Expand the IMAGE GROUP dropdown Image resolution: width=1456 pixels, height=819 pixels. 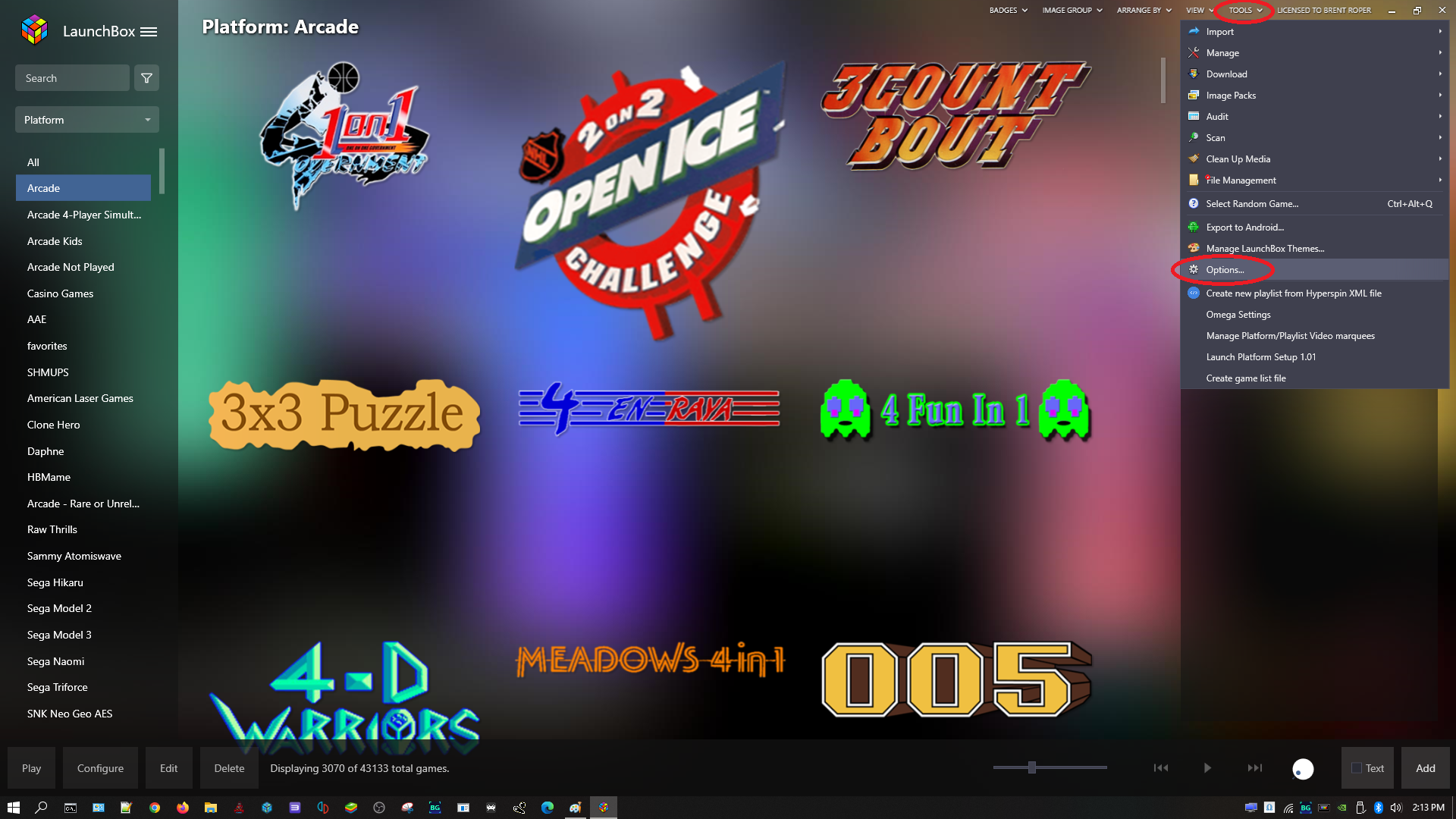click(x=1072, y=10)
